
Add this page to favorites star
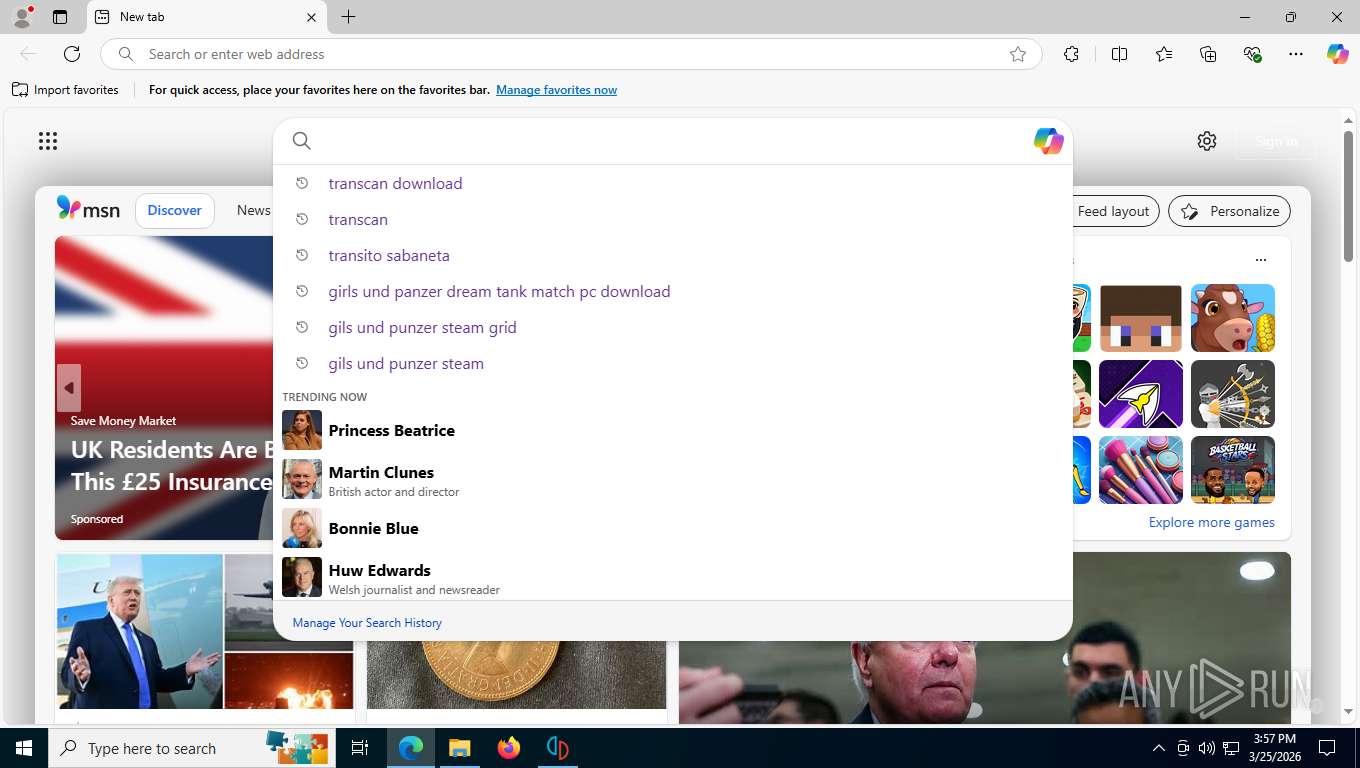(x=1018, y=54)
